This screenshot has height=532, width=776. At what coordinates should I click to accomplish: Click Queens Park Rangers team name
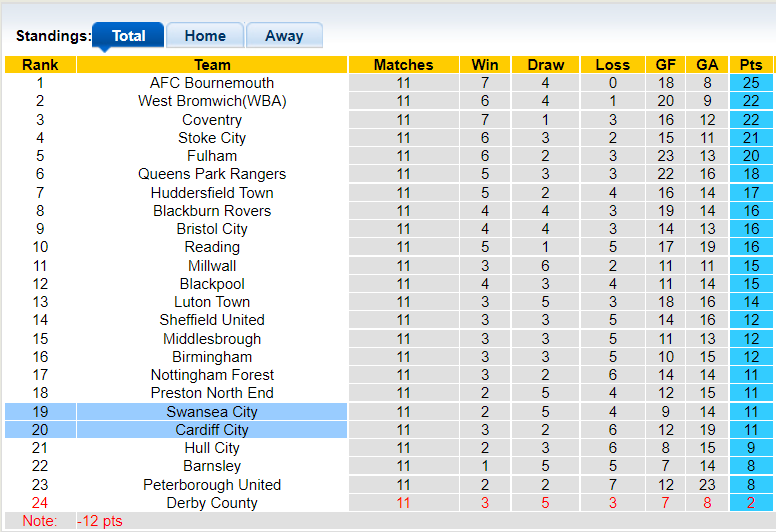click(x=212, y=174)
